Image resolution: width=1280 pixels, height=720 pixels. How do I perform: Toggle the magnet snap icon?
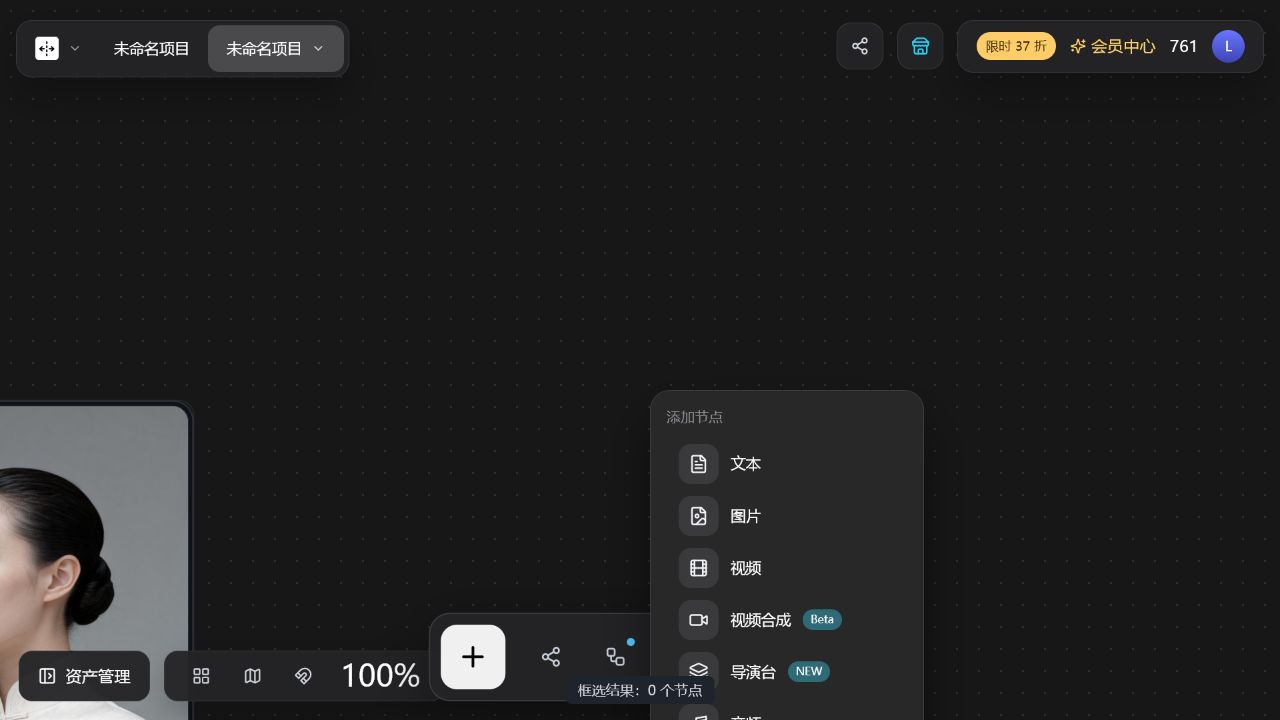coord(303,676)
